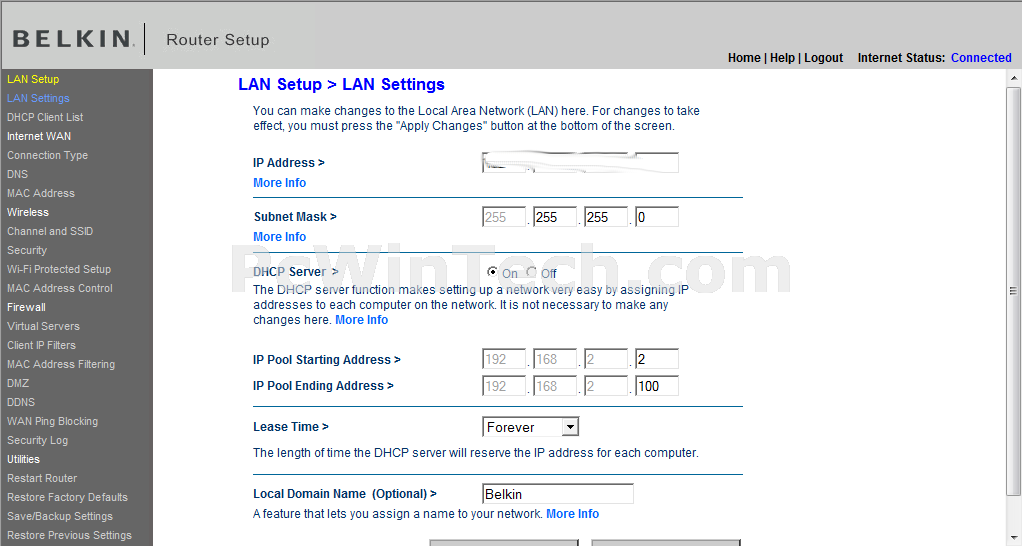This screenshot has height=546, width=1022.
Task: Open the Utilities section
Action: pos(23,459)
